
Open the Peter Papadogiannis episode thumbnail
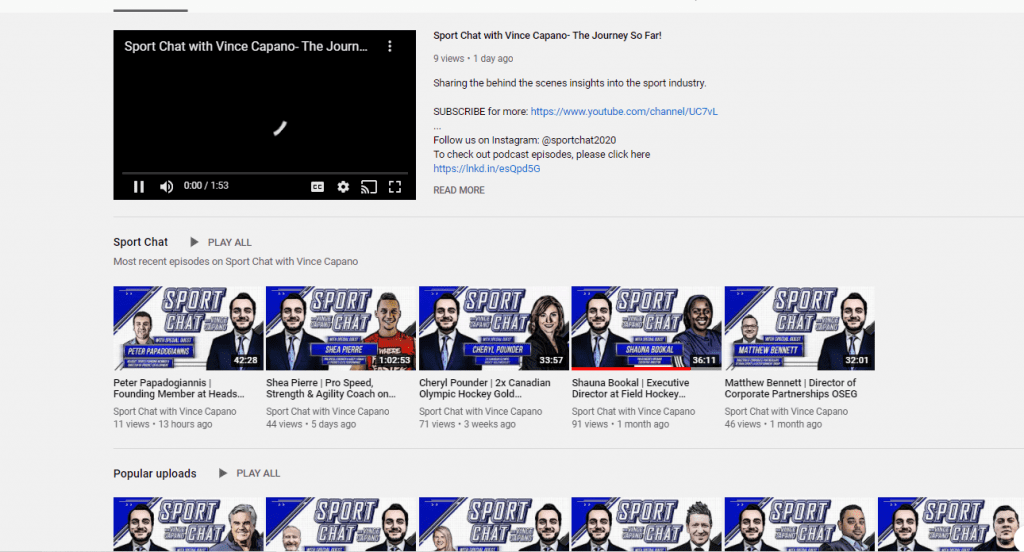coord(188,328)
